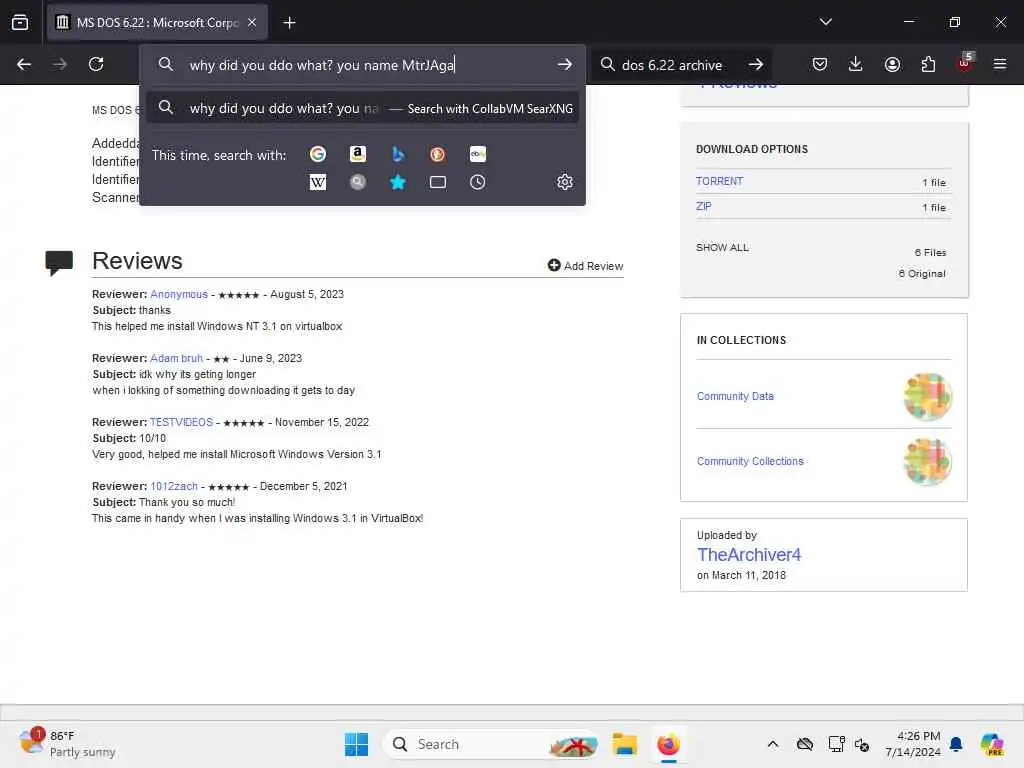Image resolution: width=1024 pixels, height=768 pixels.
Task: Reload the current page
Action: pyautogui.click(x=96, y=64)
